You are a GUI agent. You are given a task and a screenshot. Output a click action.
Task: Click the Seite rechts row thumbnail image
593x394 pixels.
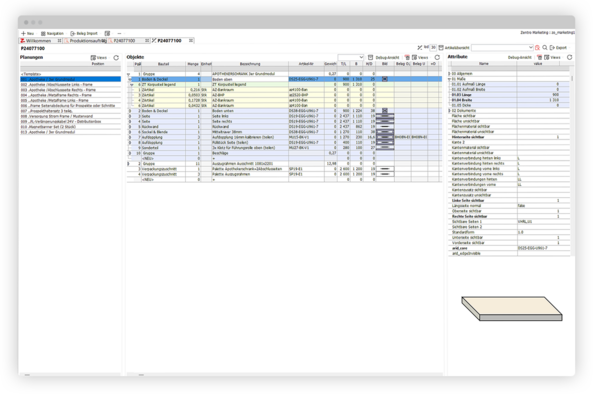coord(385,122)
